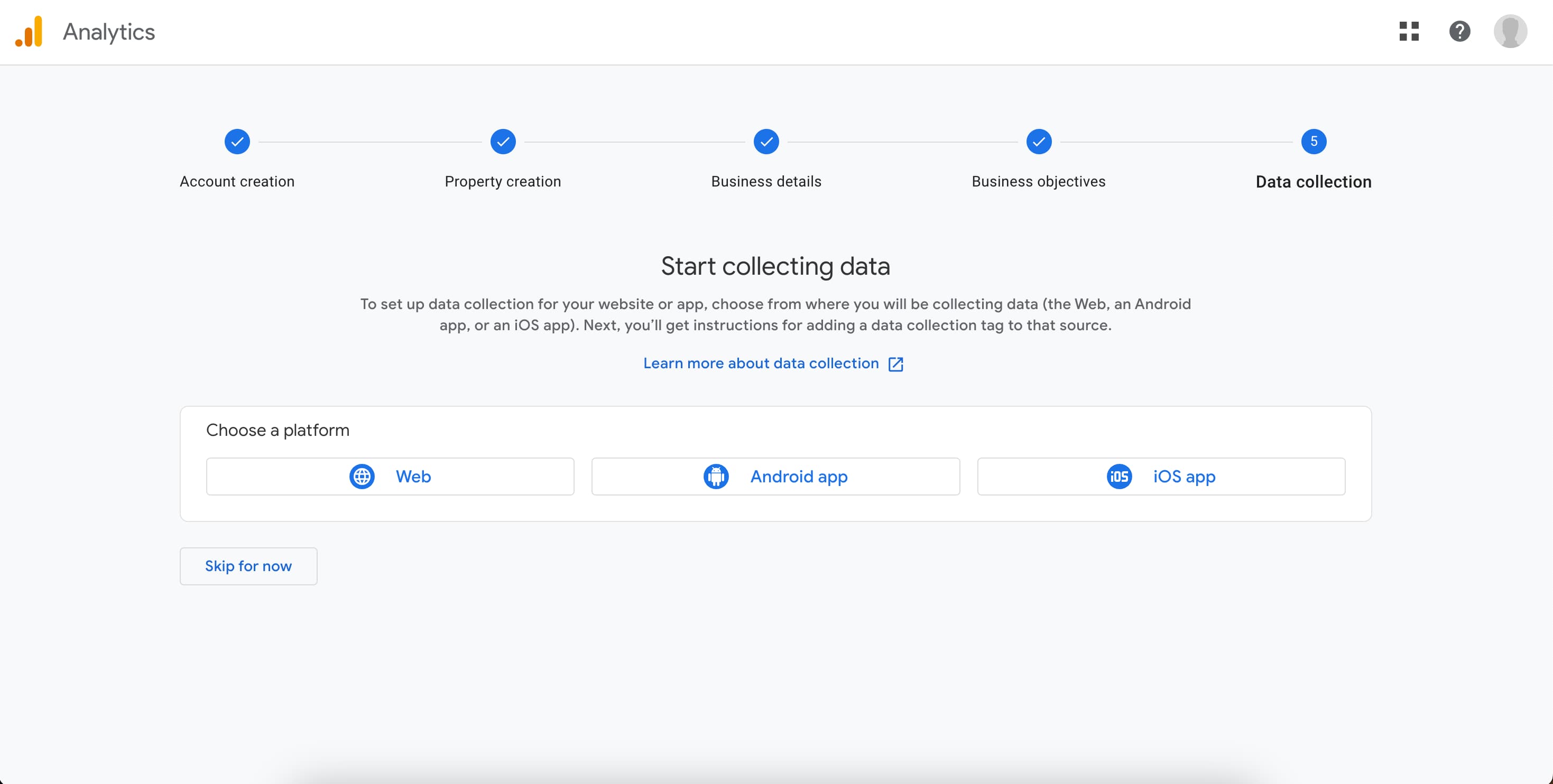This screenshot has height=784, width=1553.
Task: Click the external link icon beside Learn more
Action: pos(896,364)
